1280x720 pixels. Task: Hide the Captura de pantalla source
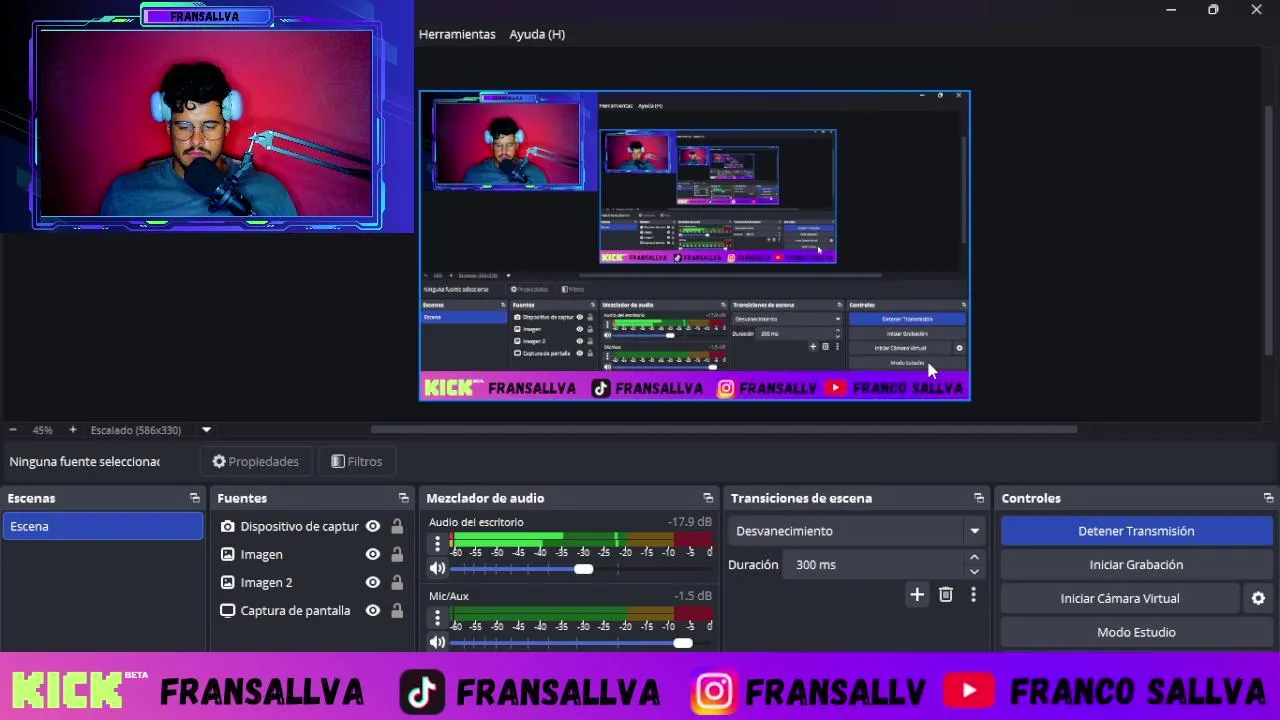point(373,610)
